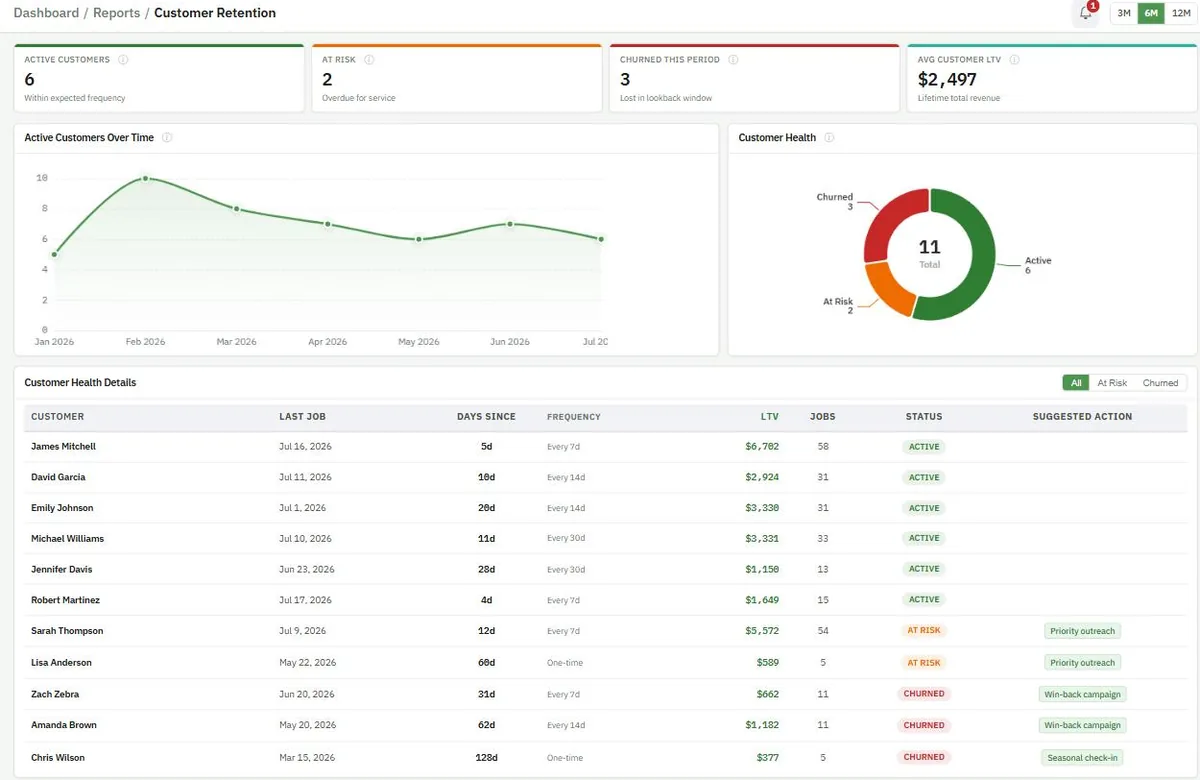Image resolution: width=1200 pixels, height=780 pixels.
Task: Click the Avg Customer LTV info icon
Action: pos(1015,60)
